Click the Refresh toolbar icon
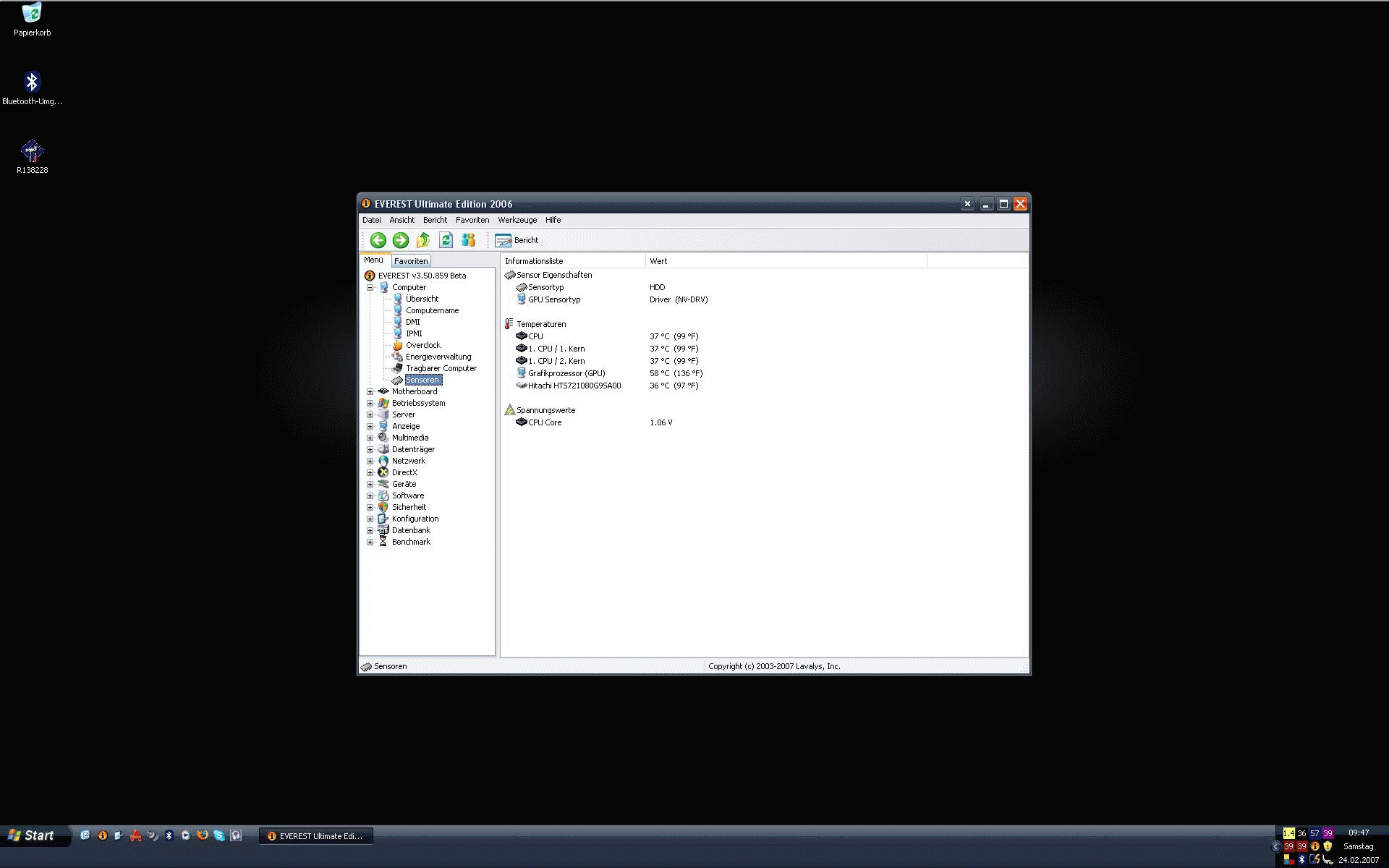The width and height of the screenshot is (1389, 868). (x=446, y=240)
